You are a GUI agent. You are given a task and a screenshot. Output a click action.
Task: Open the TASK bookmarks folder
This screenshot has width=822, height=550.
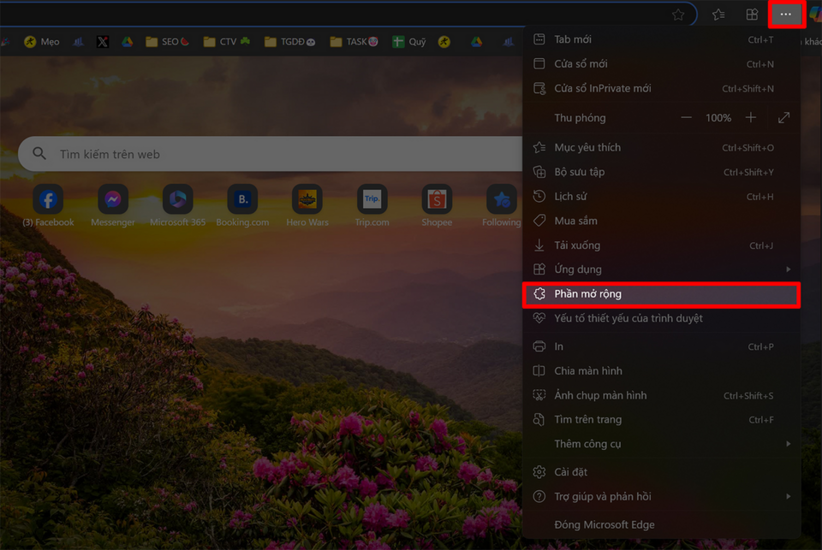point(353,42)
